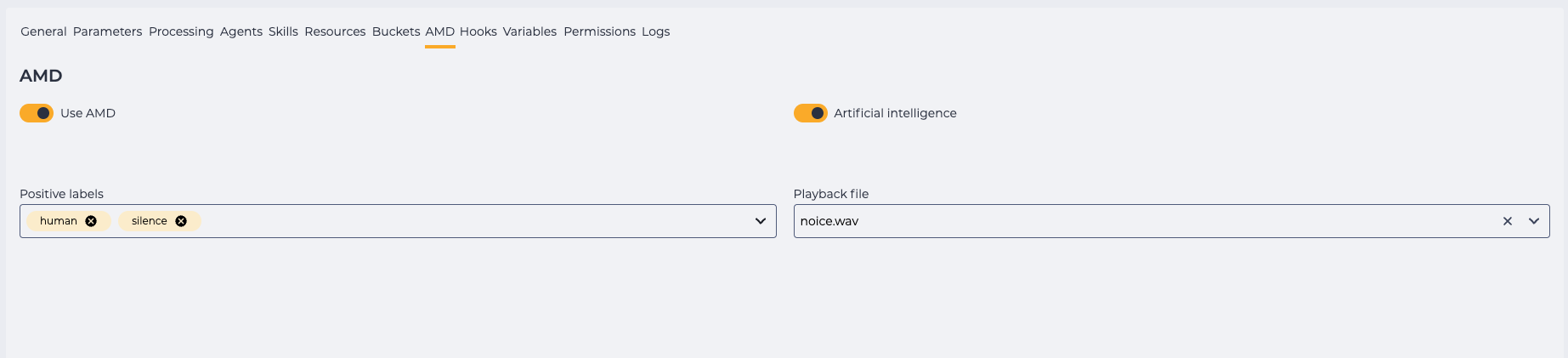Select the Hooks tab

[x=478, y=31]
